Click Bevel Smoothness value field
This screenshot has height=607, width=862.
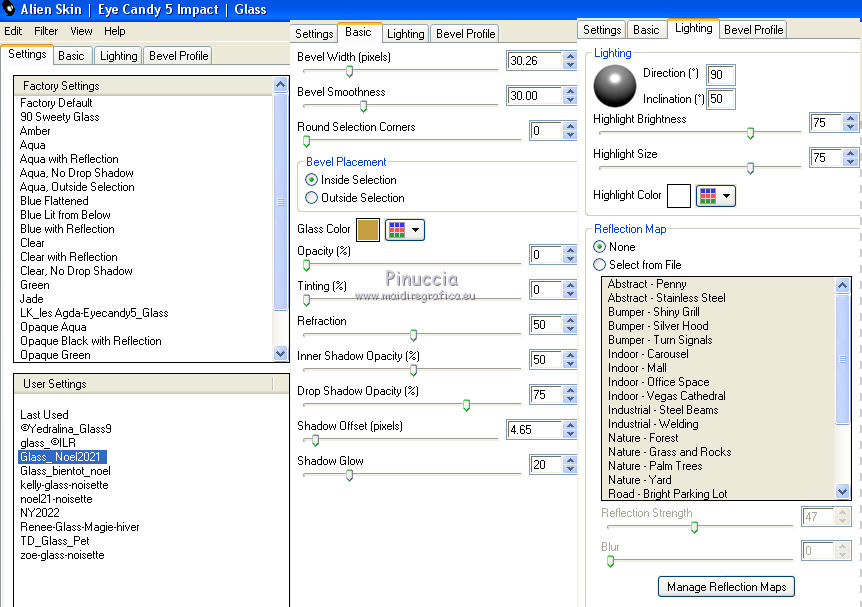(x=534, y=96)
